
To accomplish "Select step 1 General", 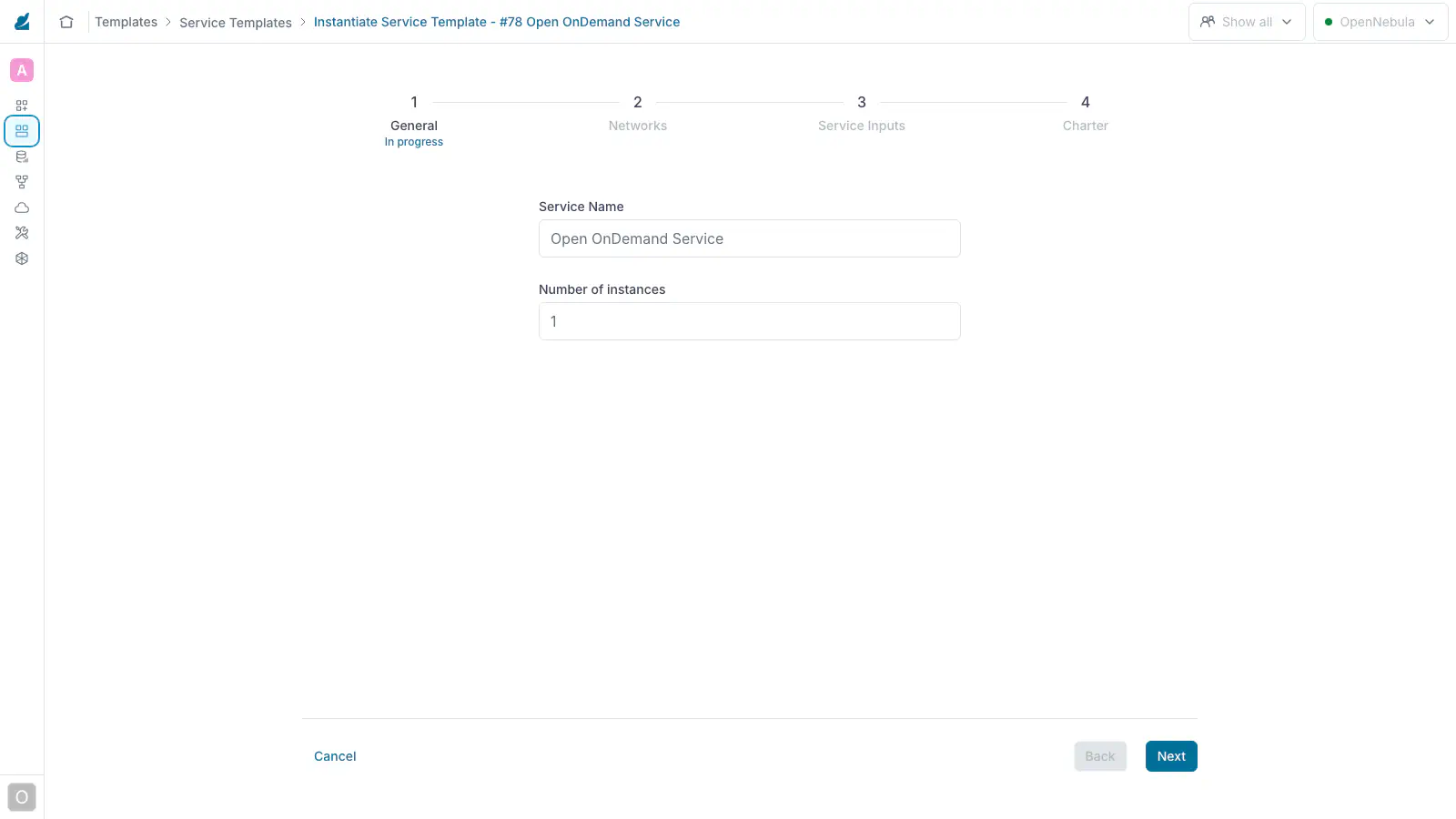I will [x=414, y=120].
